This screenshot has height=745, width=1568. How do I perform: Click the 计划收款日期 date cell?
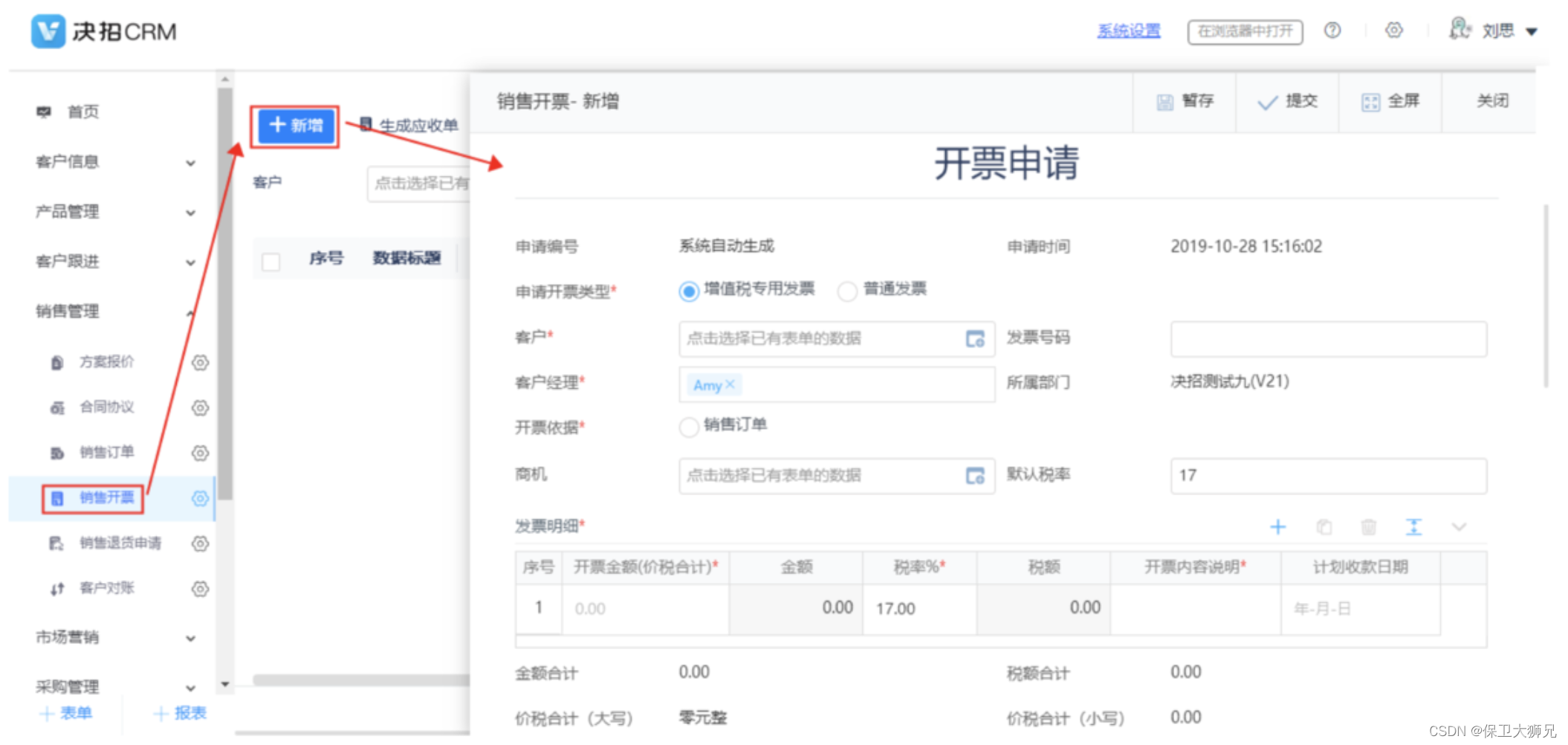[1361, 609]
